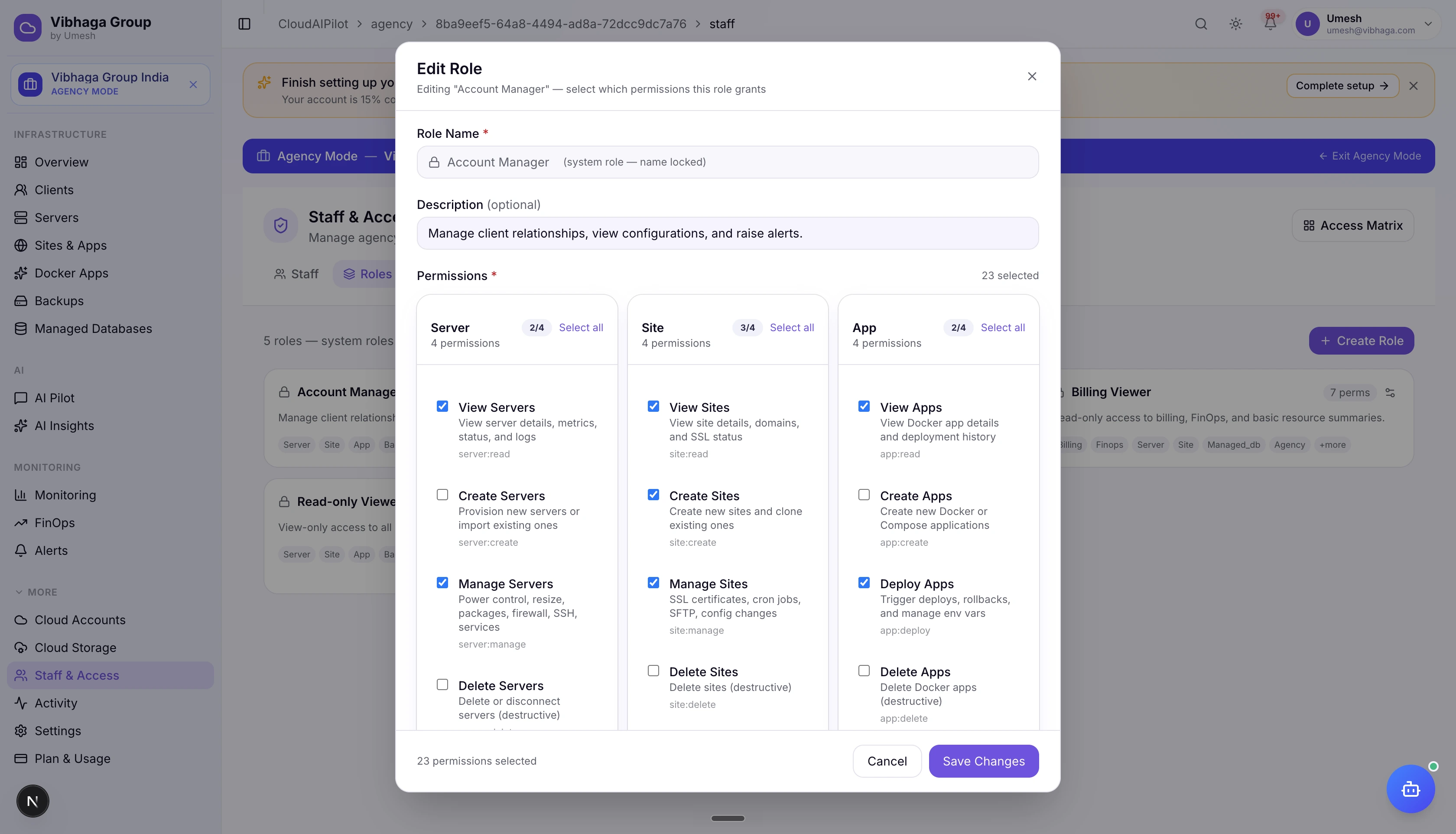Image resolution: width=1456 pixels, height=834 pixels.
Task: Open Settings in sidebar
Action: (110, 731)
